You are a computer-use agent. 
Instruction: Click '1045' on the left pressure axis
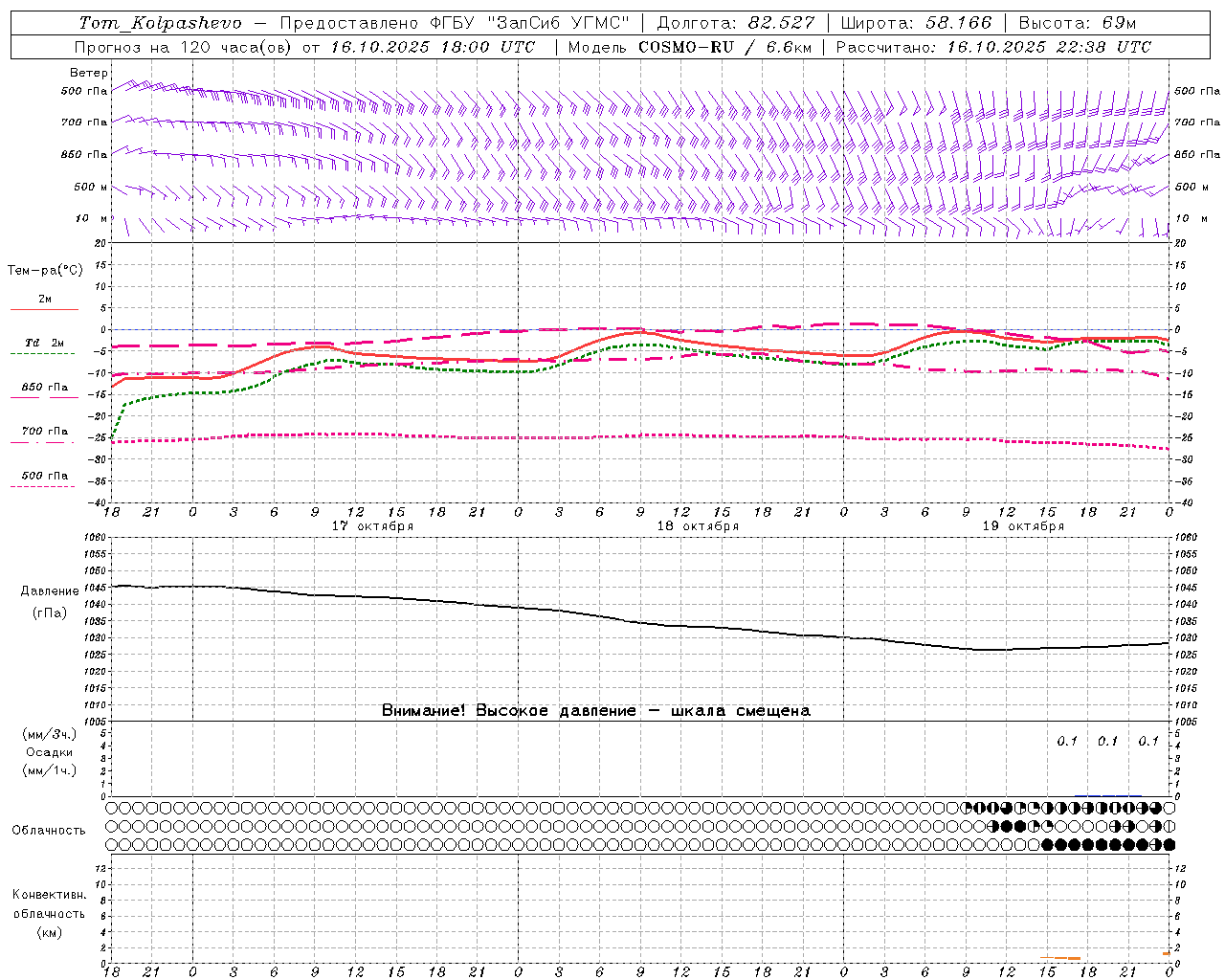pyautogui.click(x=95, y=588)
